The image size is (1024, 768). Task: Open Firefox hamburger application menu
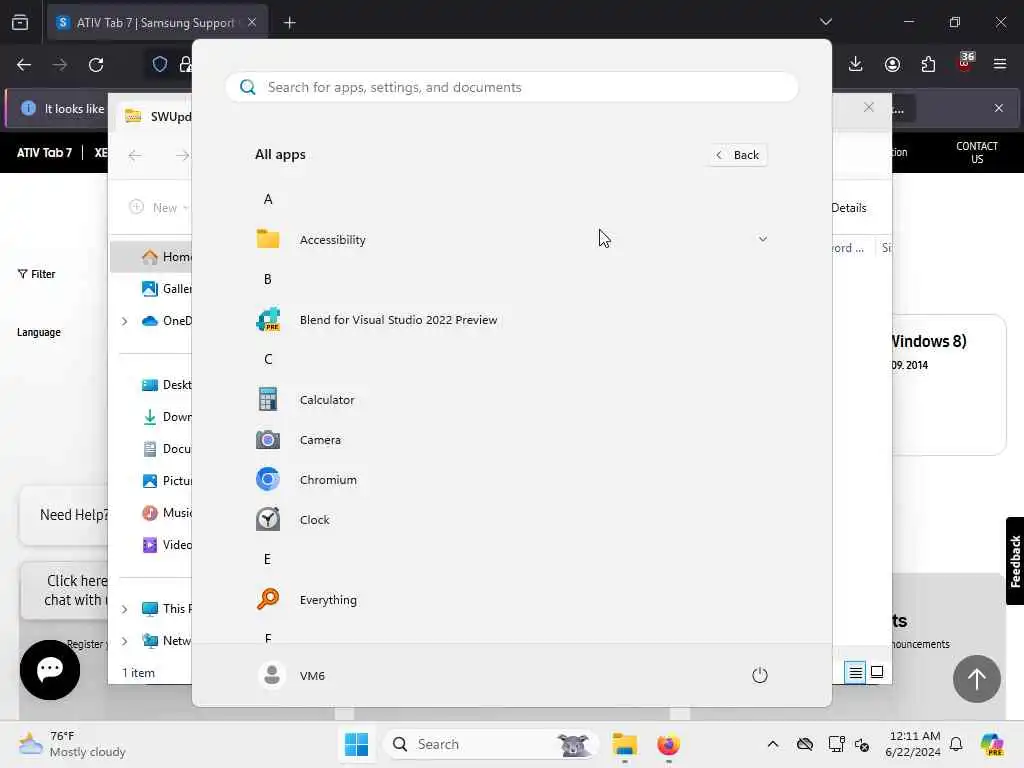[1000, 64]
